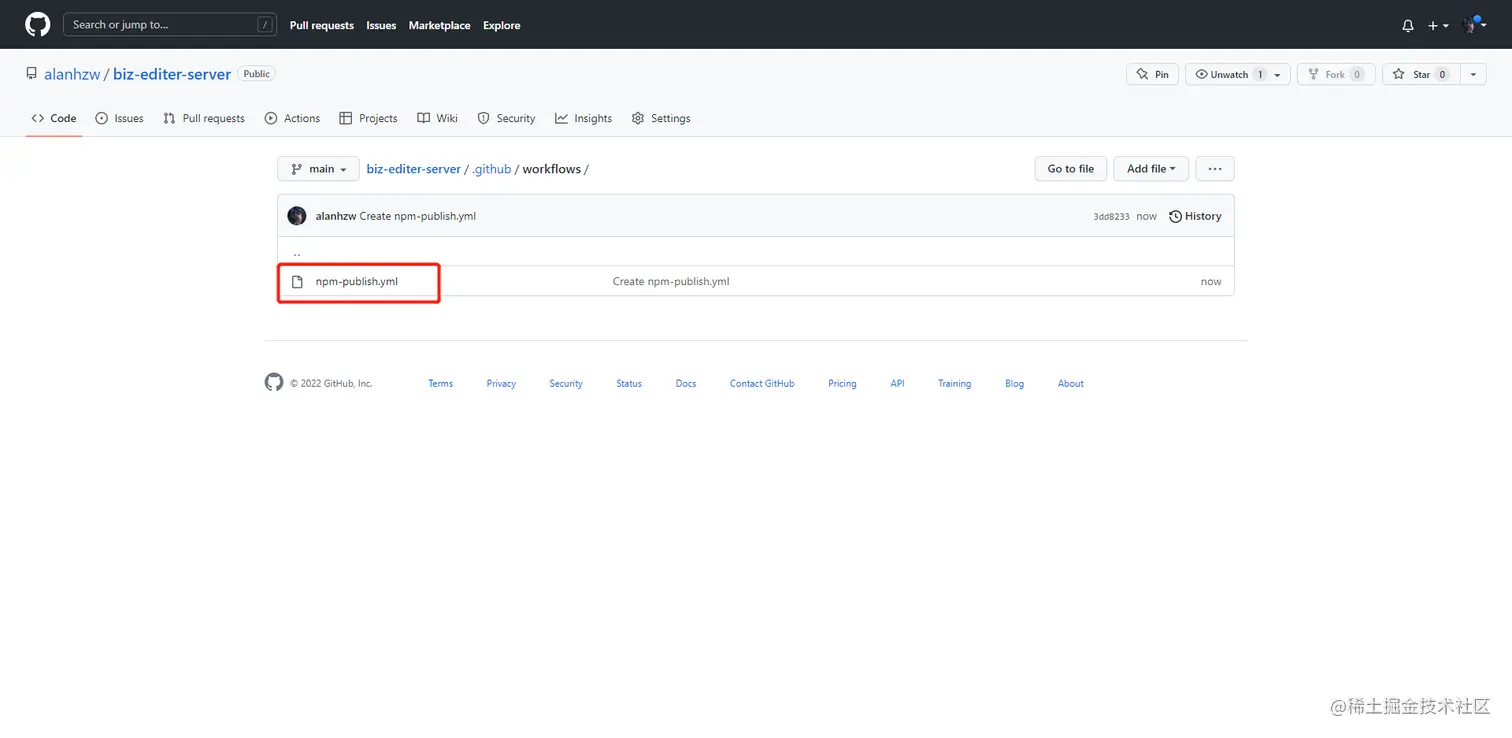Switch to the repository Issues tab
The image size is (1512, 738).
119,118
